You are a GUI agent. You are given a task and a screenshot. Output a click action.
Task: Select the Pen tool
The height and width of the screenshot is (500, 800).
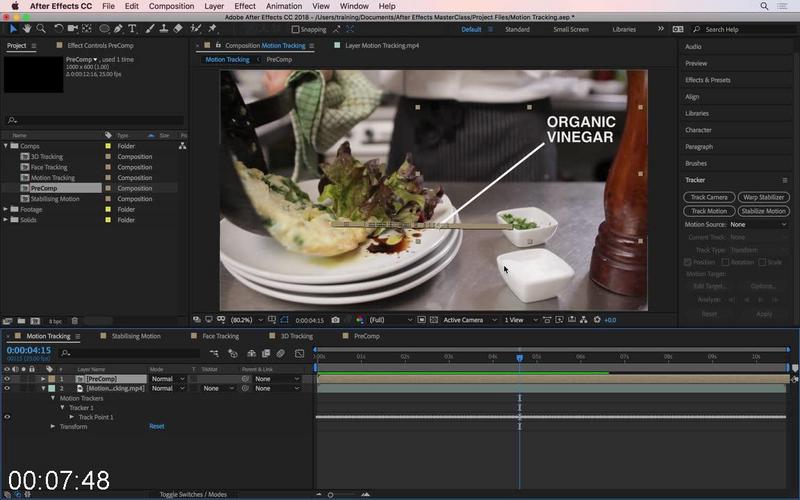point(118,29)
